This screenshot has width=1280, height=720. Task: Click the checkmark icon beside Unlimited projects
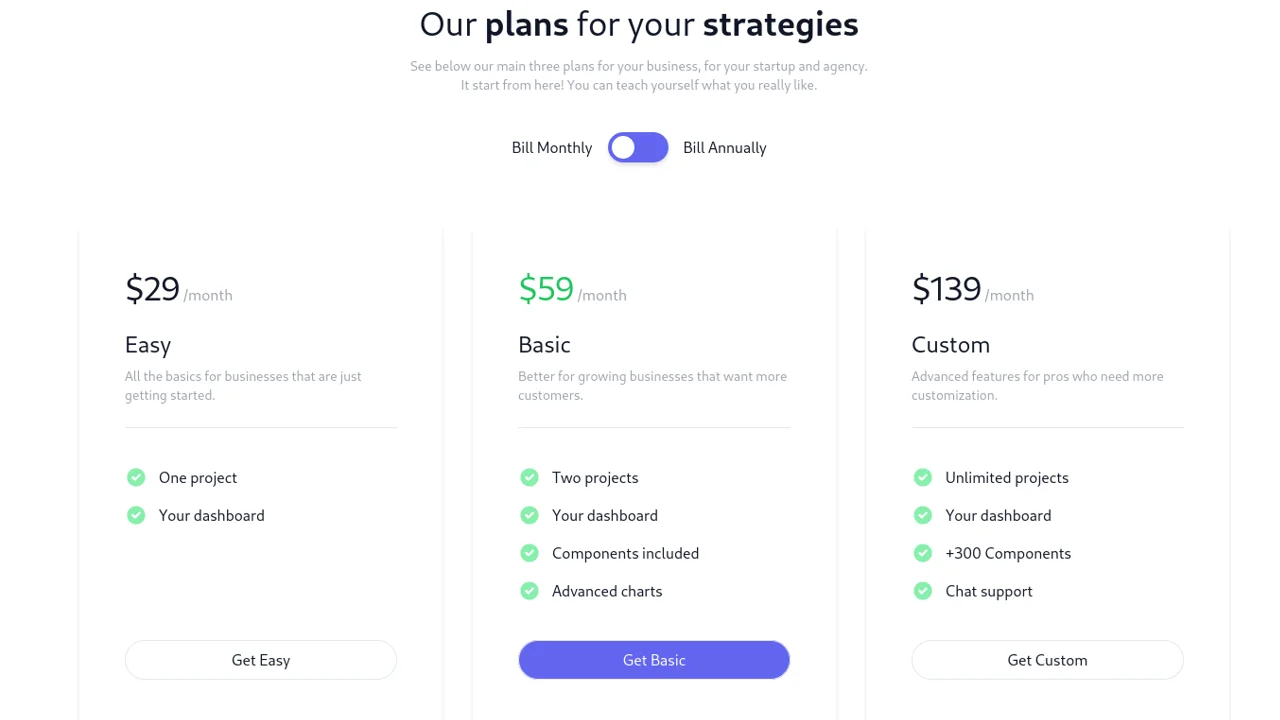922,477
